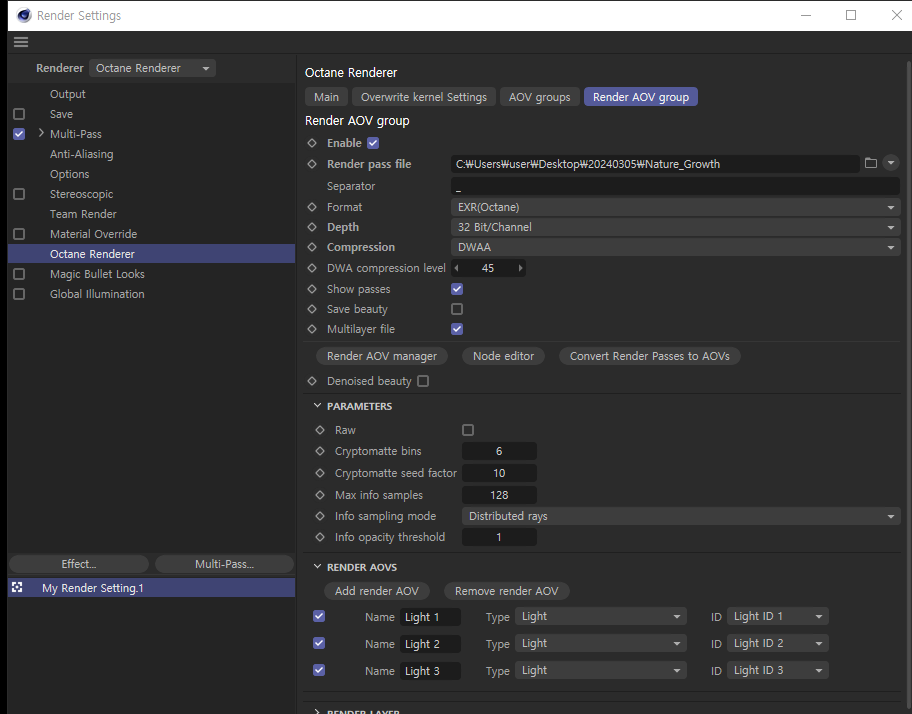Switch to the Main tab
The width and height of the screenshot is (912, 714).
(326, 97)
